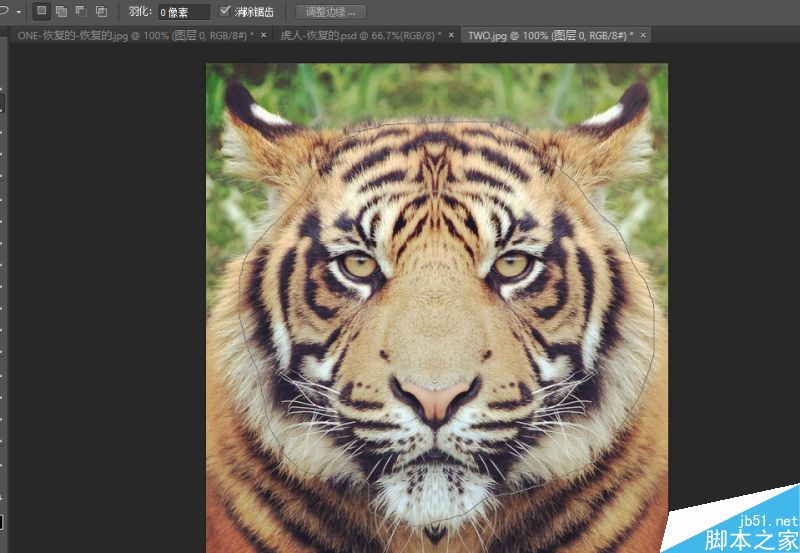Image resolution: width=800 pixels, height=553 pixels.
Task: Choose the Intersect with Selection mode icon
Action: (x=102, y=11)
